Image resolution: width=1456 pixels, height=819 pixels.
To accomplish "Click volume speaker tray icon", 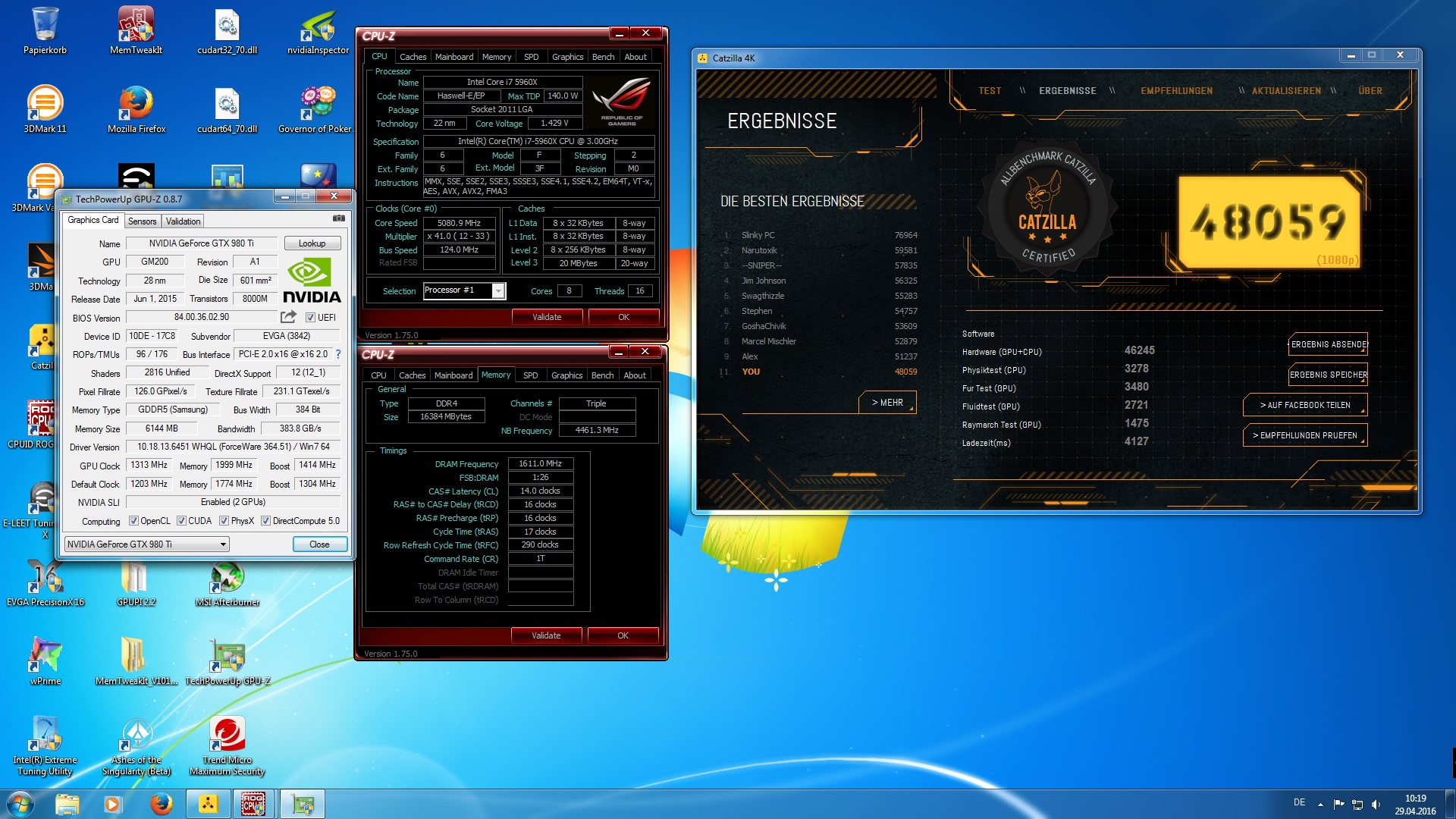I will coord(1376,805).
